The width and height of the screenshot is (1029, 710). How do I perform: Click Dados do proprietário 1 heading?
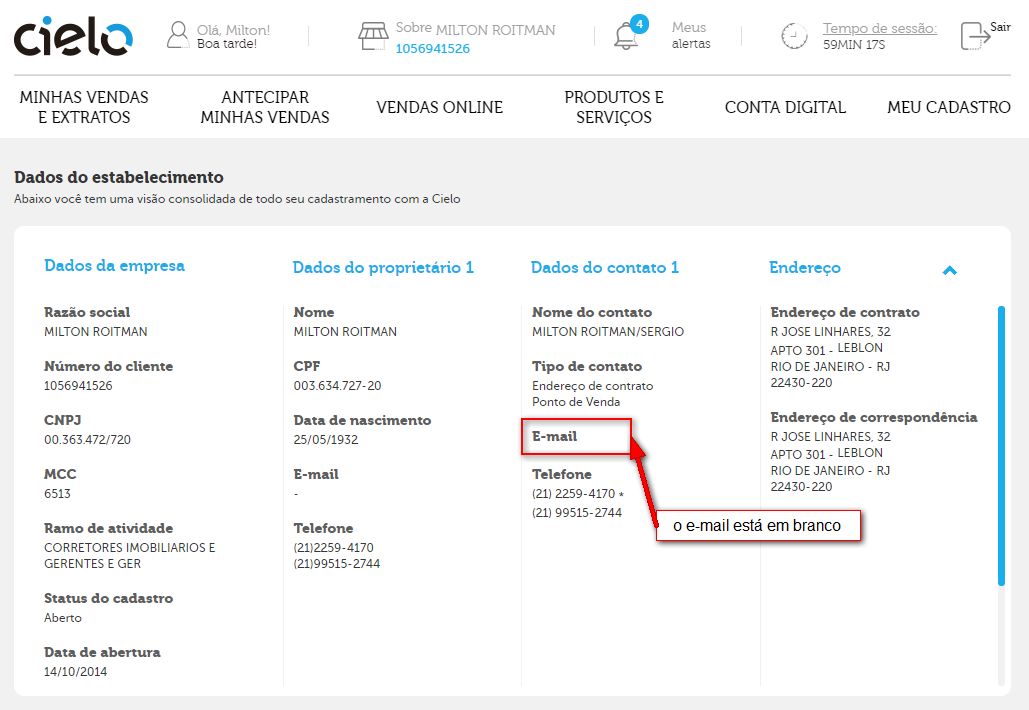[x=383, y=268]
